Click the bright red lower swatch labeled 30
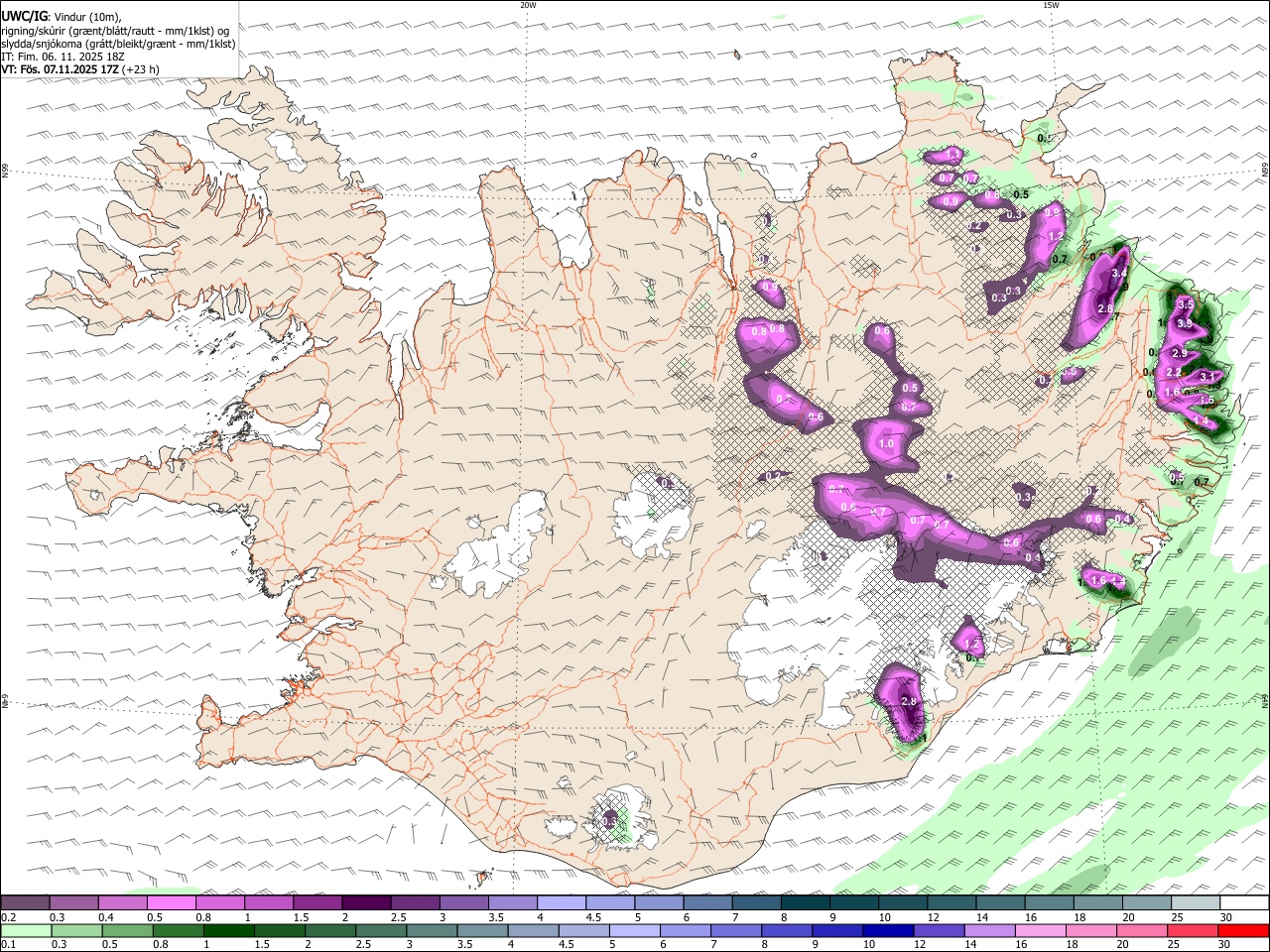Screen dimensions: 1270x952 [1244, 931]
